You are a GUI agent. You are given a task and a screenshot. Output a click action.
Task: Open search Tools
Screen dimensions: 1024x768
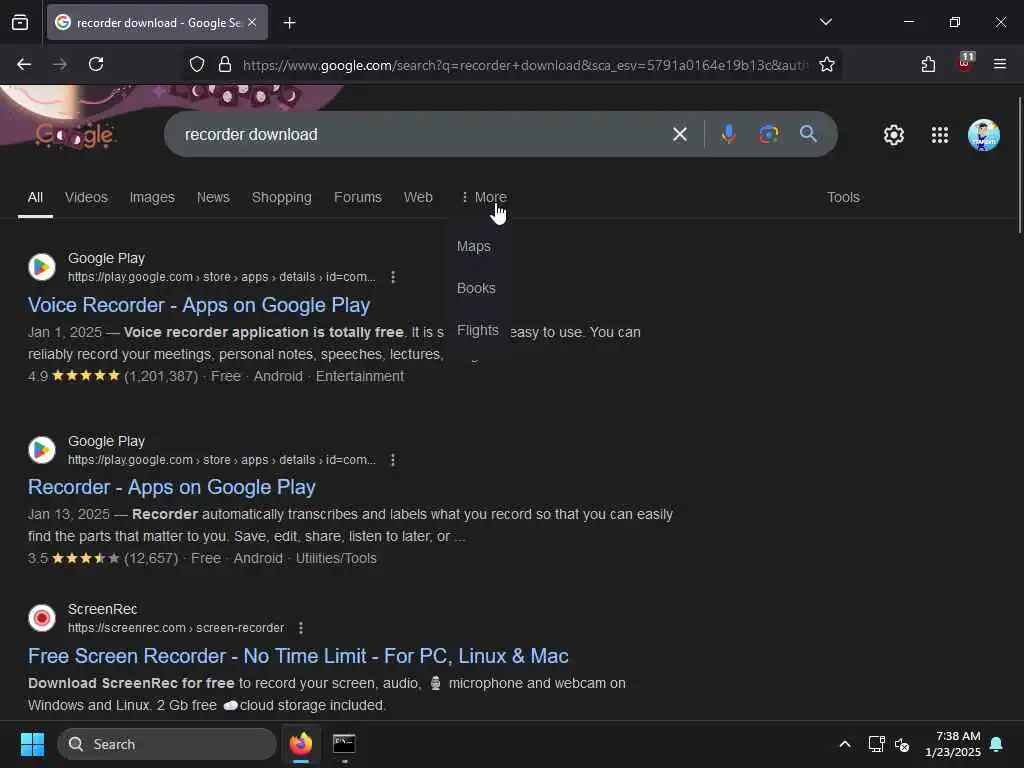843,197
